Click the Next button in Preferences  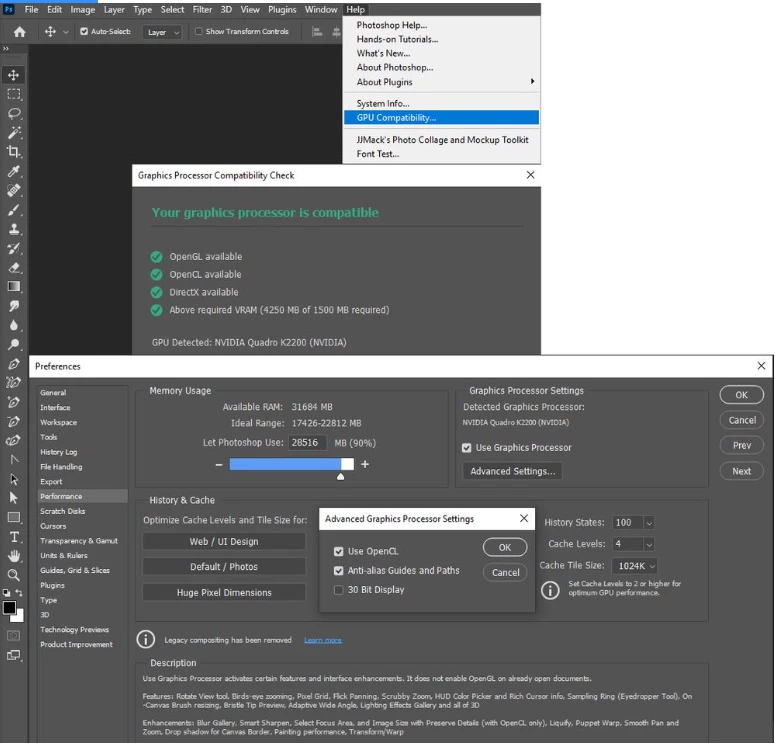(741, 472)
